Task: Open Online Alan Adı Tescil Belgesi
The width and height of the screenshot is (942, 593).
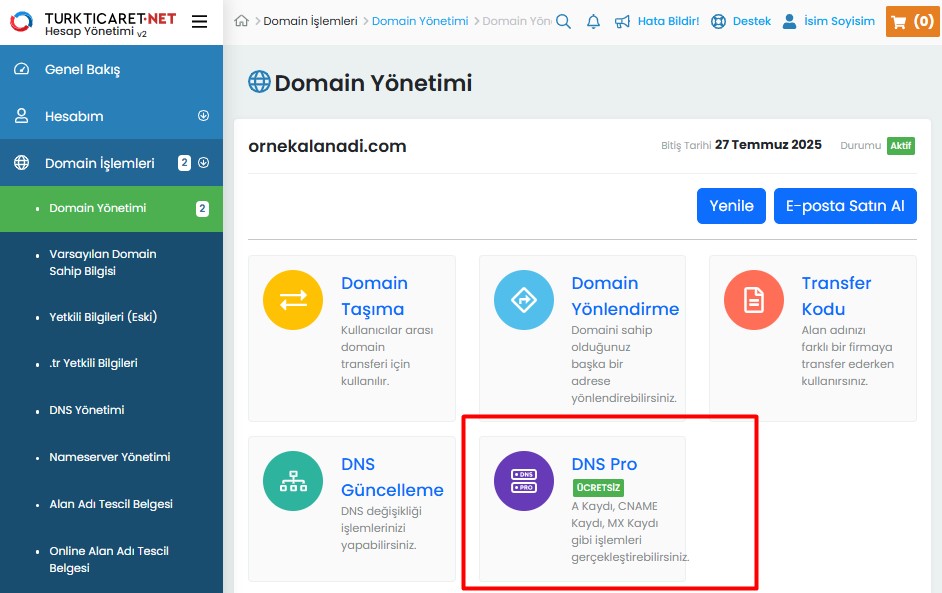Action: [x=109, y=559]
